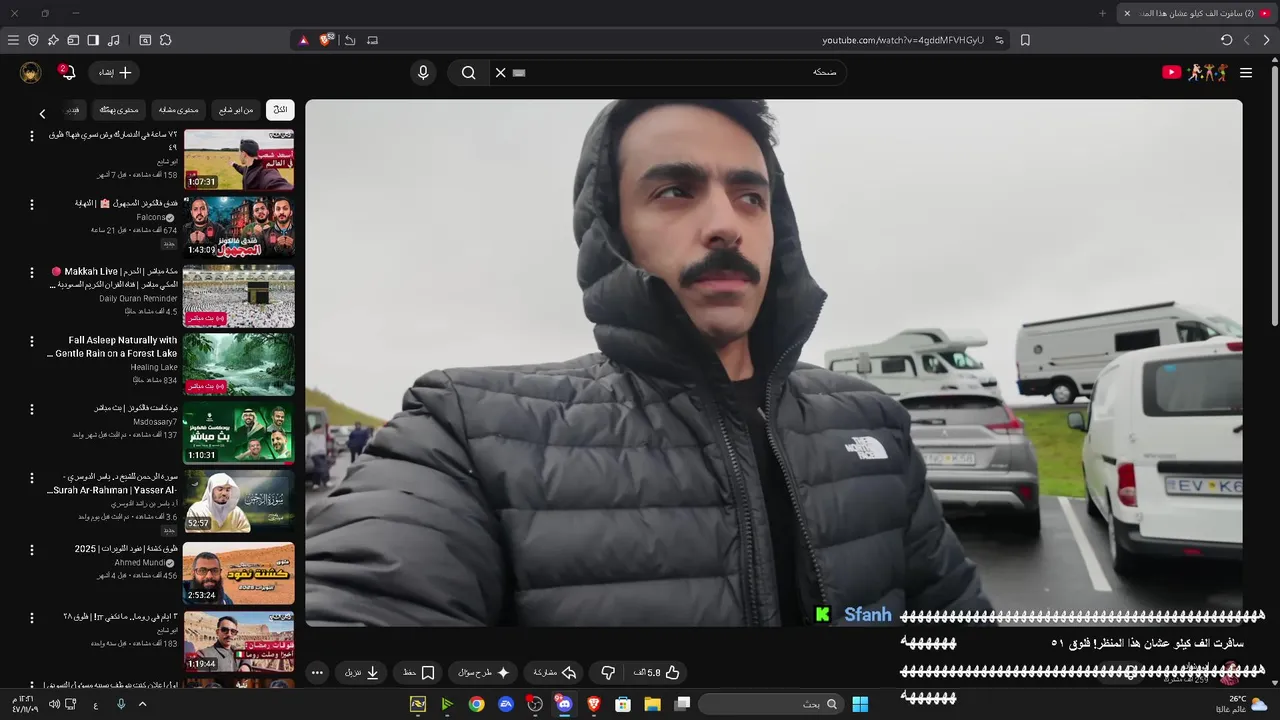
Task: Click the Brave VPN shield icon
Action: pos(33,40)
